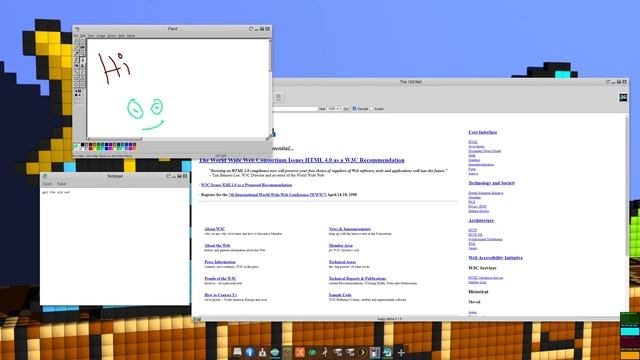Select the Airbrush tool in Paint
This screenshot has height=360, width=640.
(x=76, y=66)
